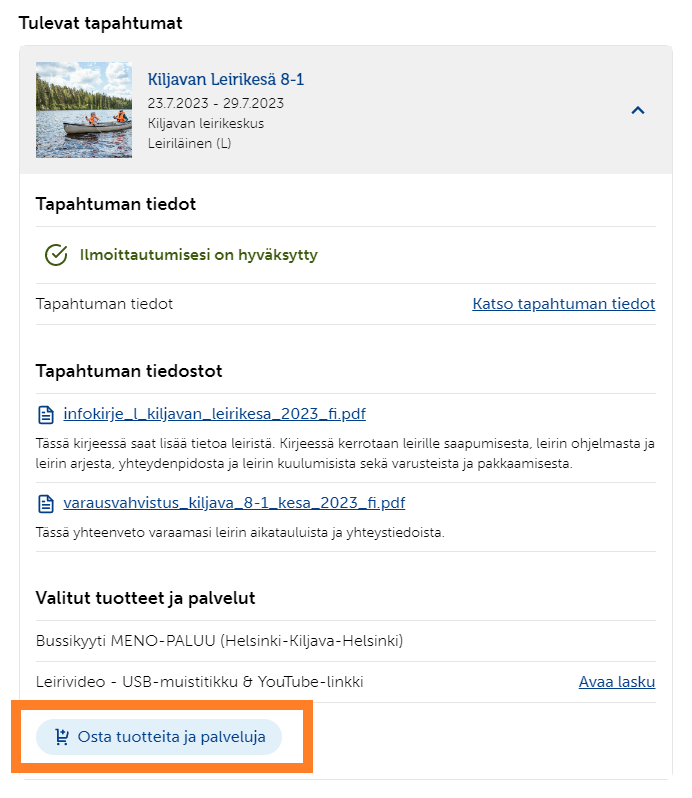Click the green approved checkmark icon
692x798 pixels.
click(56, 254)
